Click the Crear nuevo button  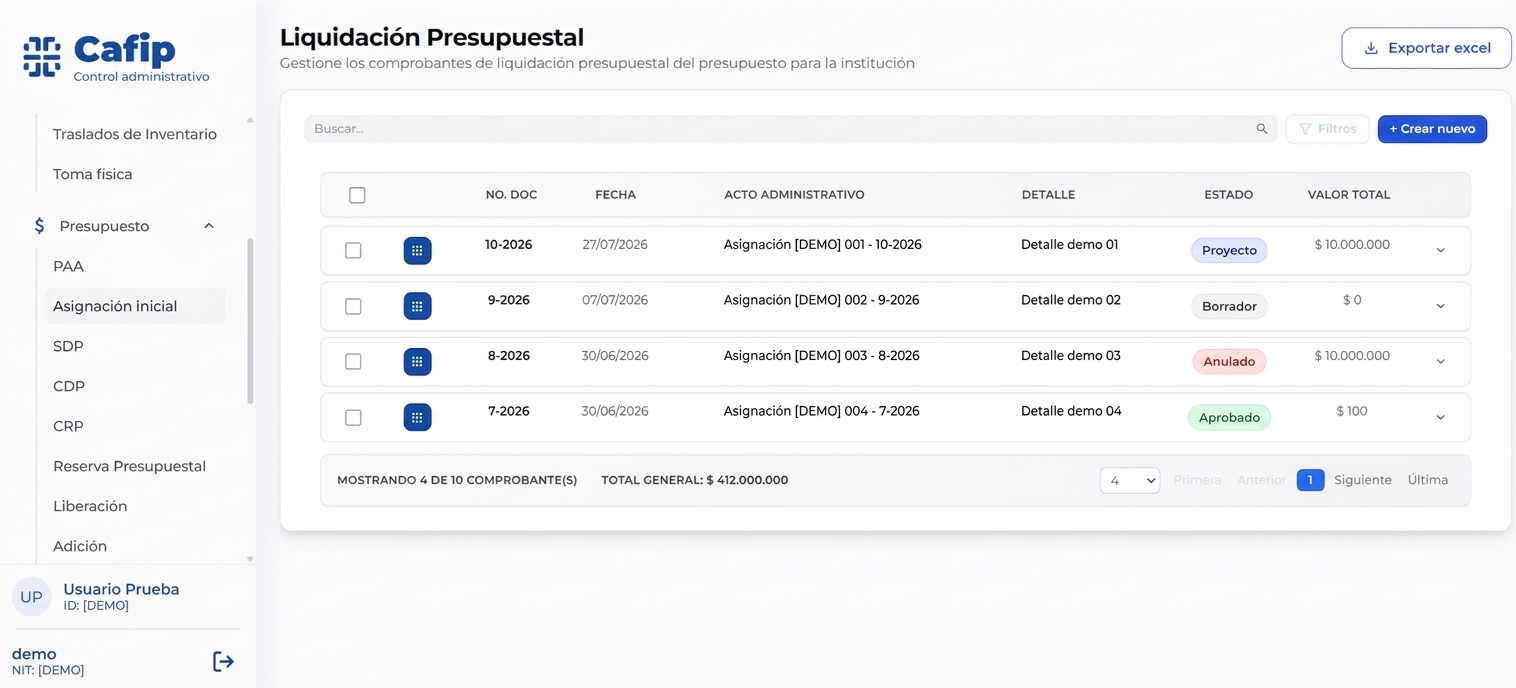1432,129
